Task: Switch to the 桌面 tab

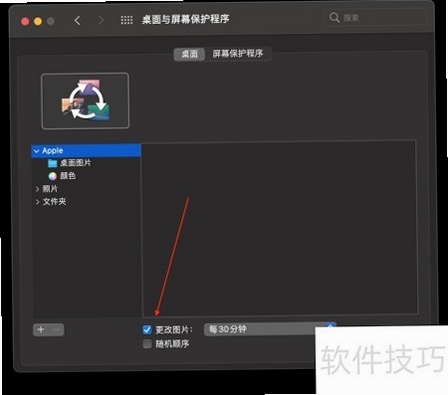Action: (189, 54)
